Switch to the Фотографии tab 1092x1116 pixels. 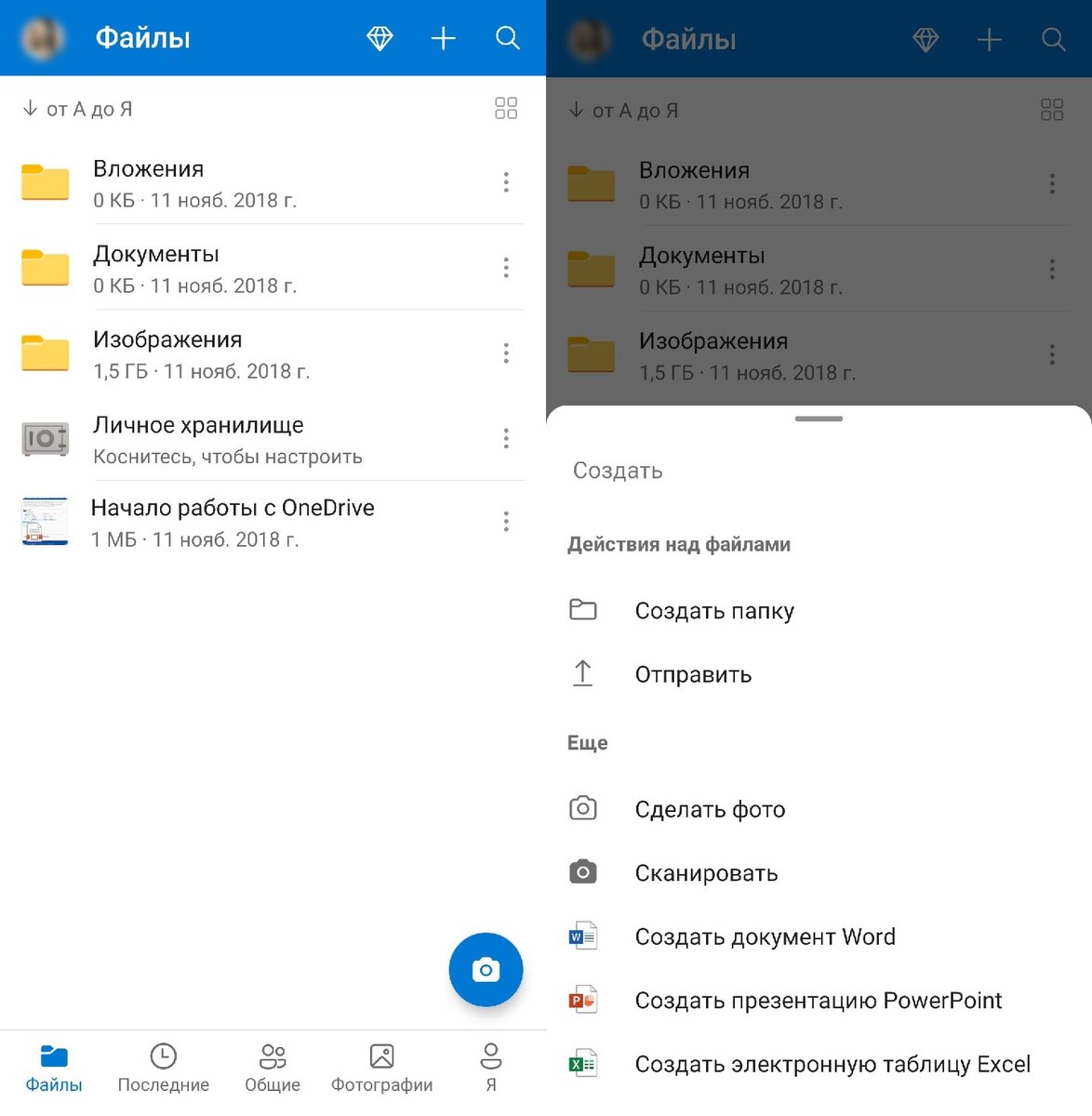382,1069
